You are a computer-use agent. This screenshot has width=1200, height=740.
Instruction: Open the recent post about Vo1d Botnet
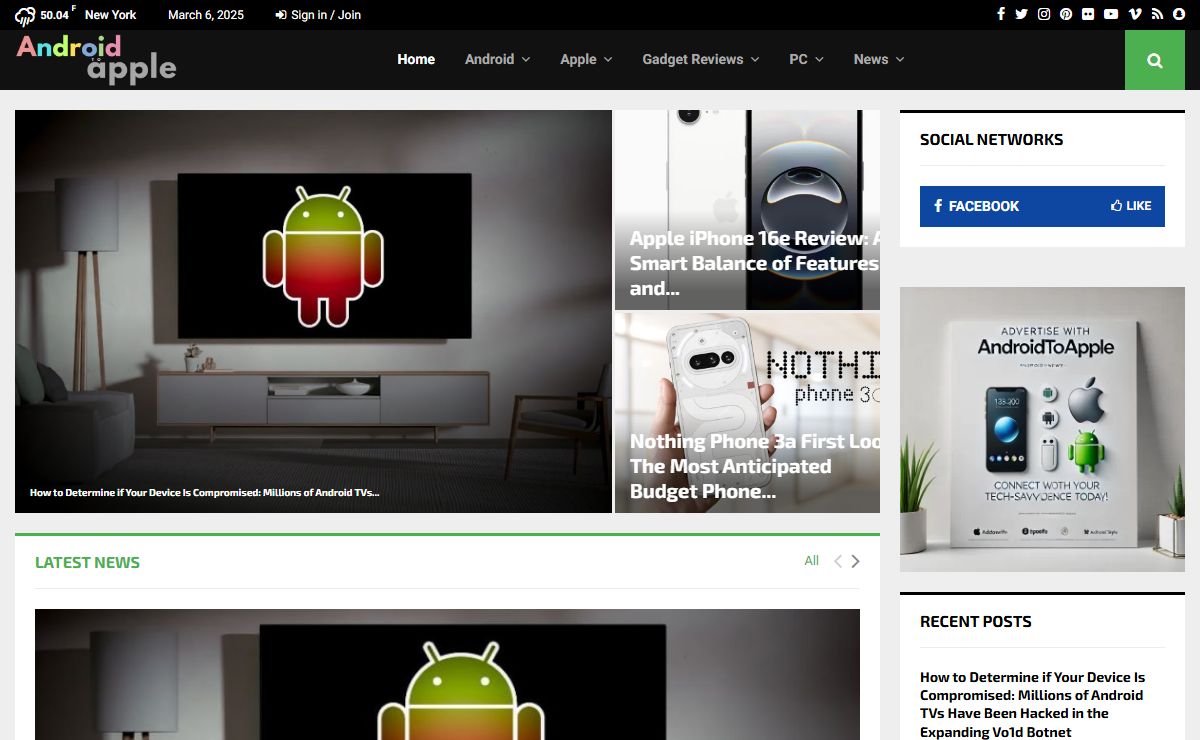1032,705
